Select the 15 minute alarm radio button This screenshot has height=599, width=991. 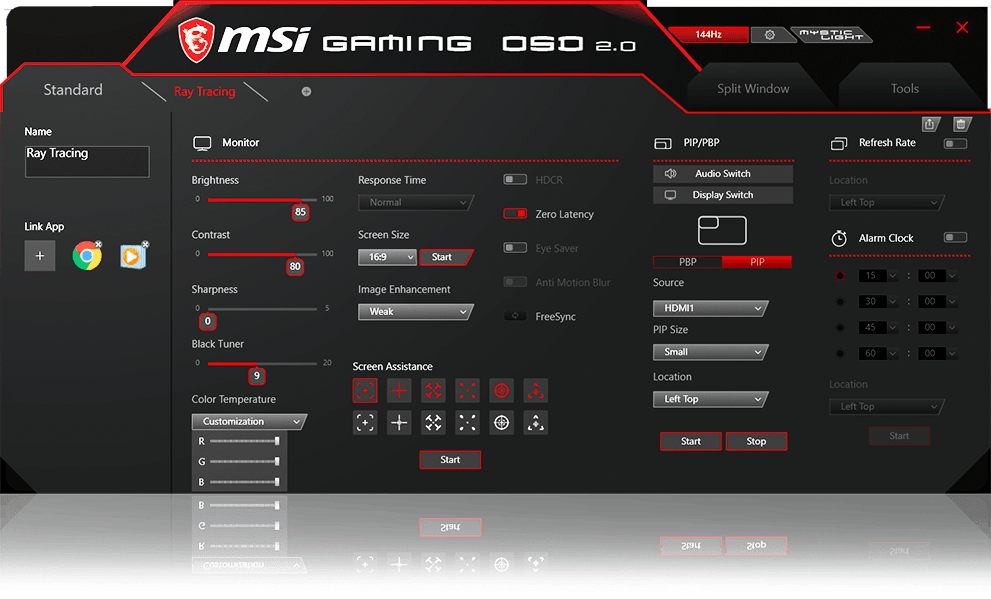(x=839, y=275)
